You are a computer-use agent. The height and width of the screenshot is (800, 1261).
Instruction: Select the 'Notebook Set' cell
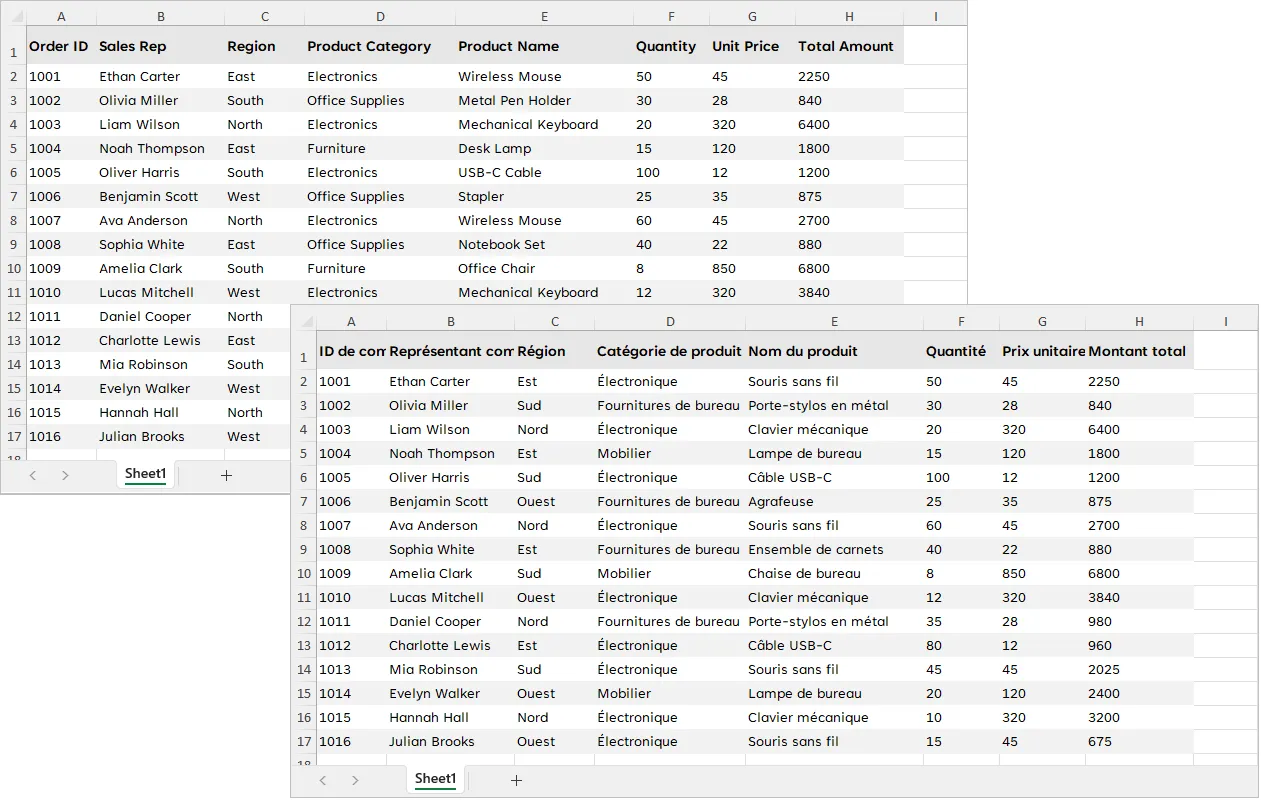click(544, 244)
